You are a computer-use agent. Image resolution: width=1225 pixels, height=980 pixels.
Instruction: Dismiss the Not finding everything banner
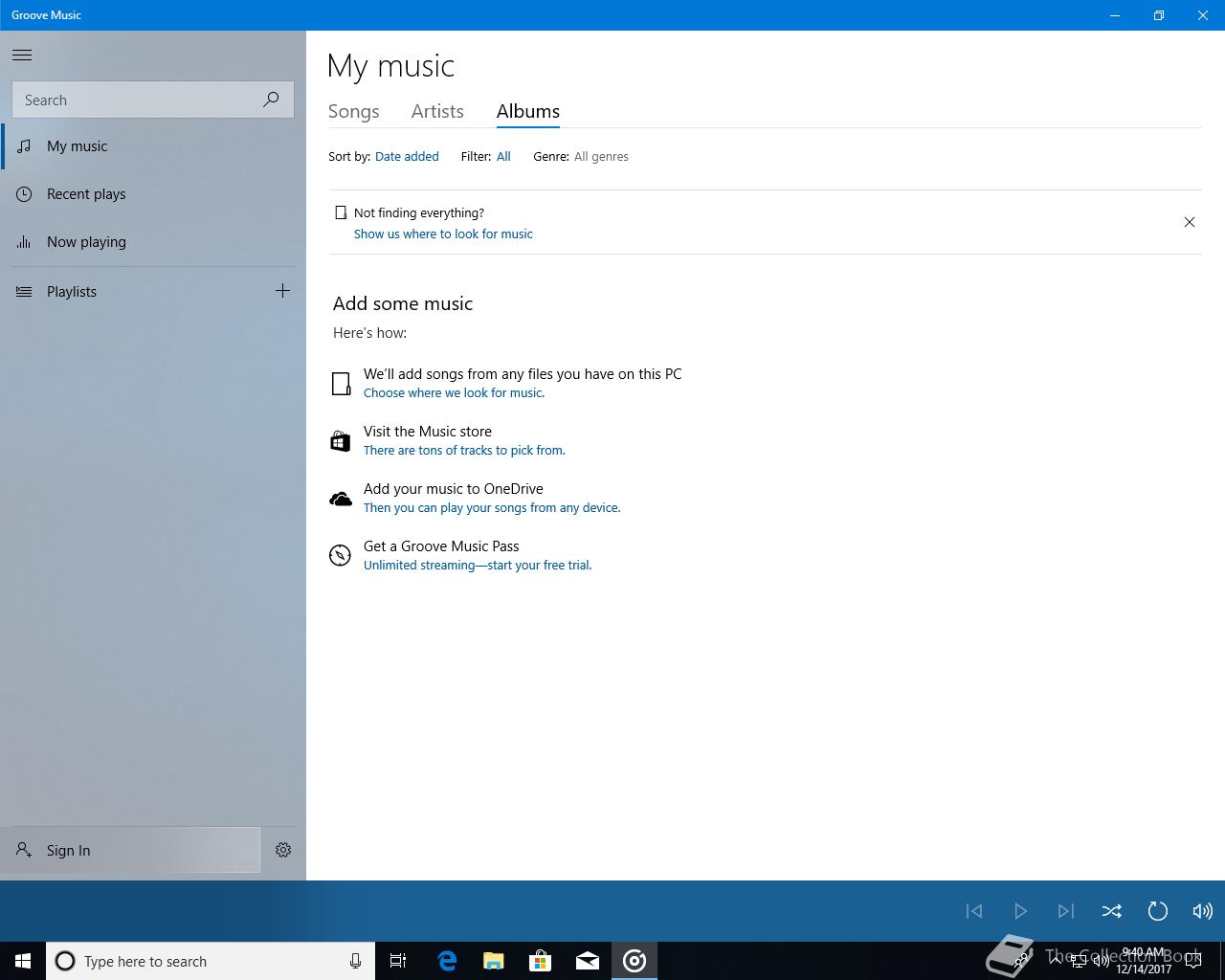click(x=1190, y=222)
